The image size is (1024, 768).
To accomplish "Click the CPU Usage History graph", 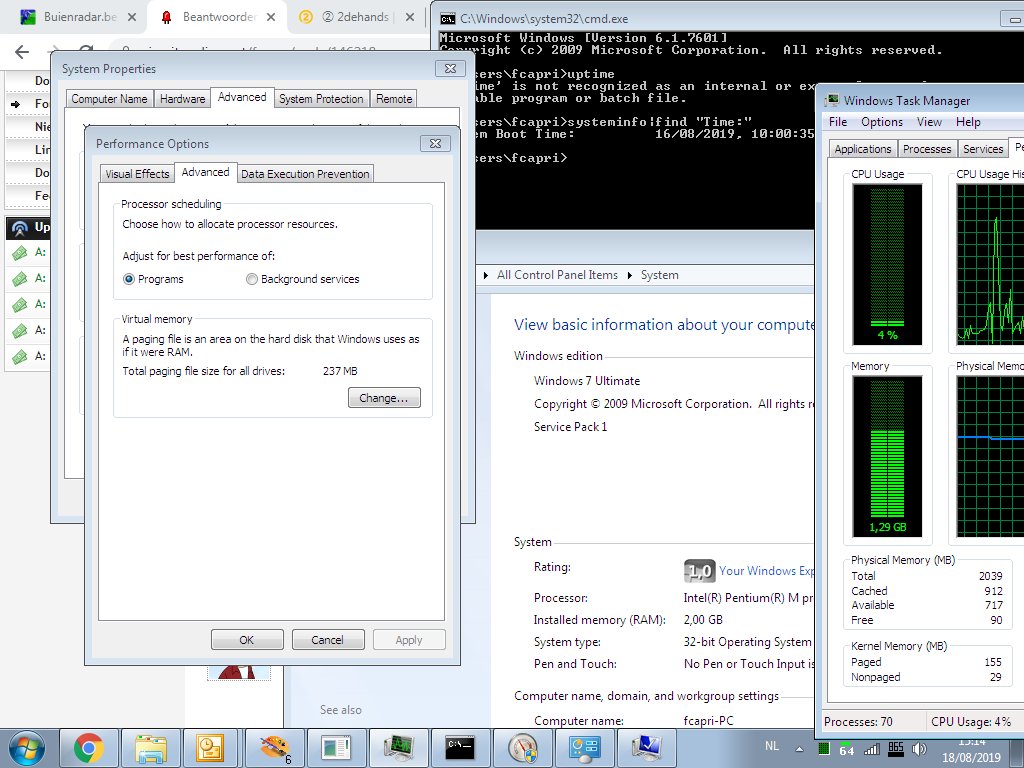I will 990,264.
